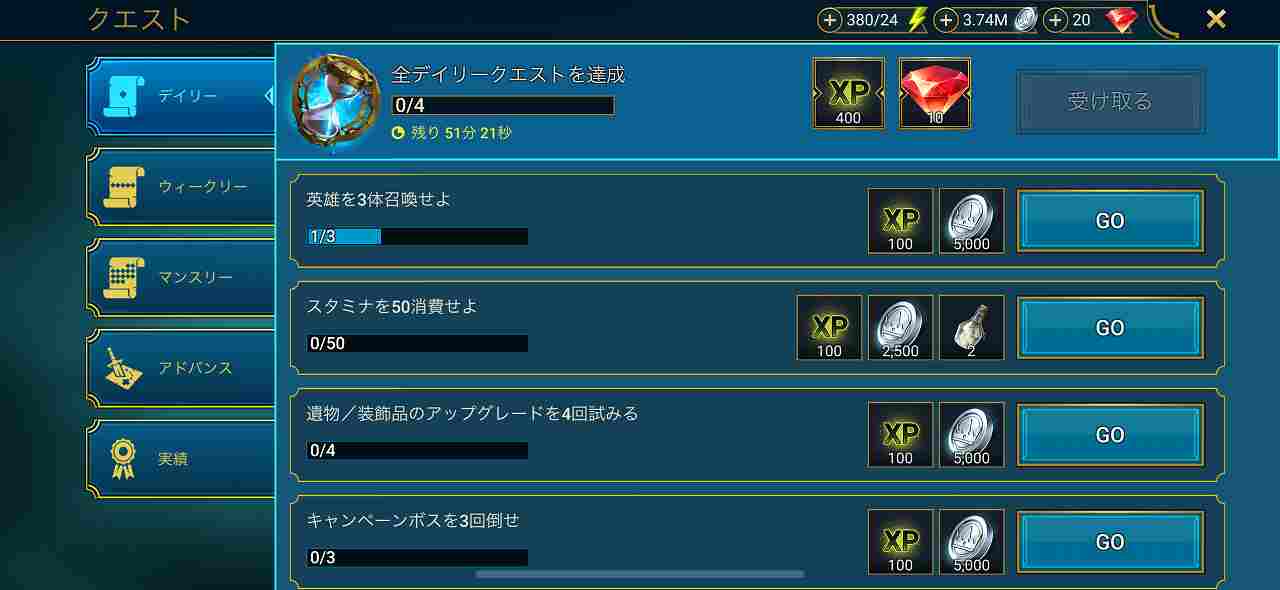Click the horizontal scrollbar at bottom of quest list
This screenshot has width=1280, height=590.
pyautogui.click(x=640, y=574)
